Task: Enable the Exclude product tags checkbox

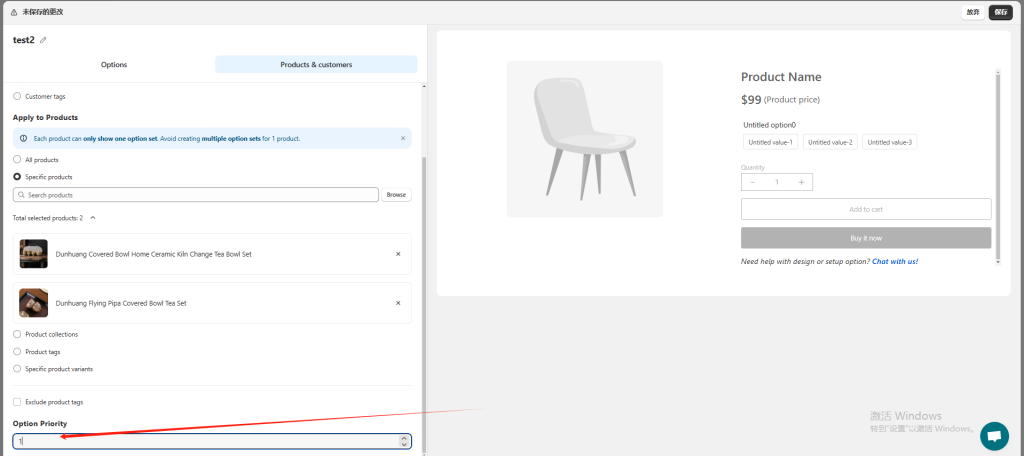Action: point(17,402)
